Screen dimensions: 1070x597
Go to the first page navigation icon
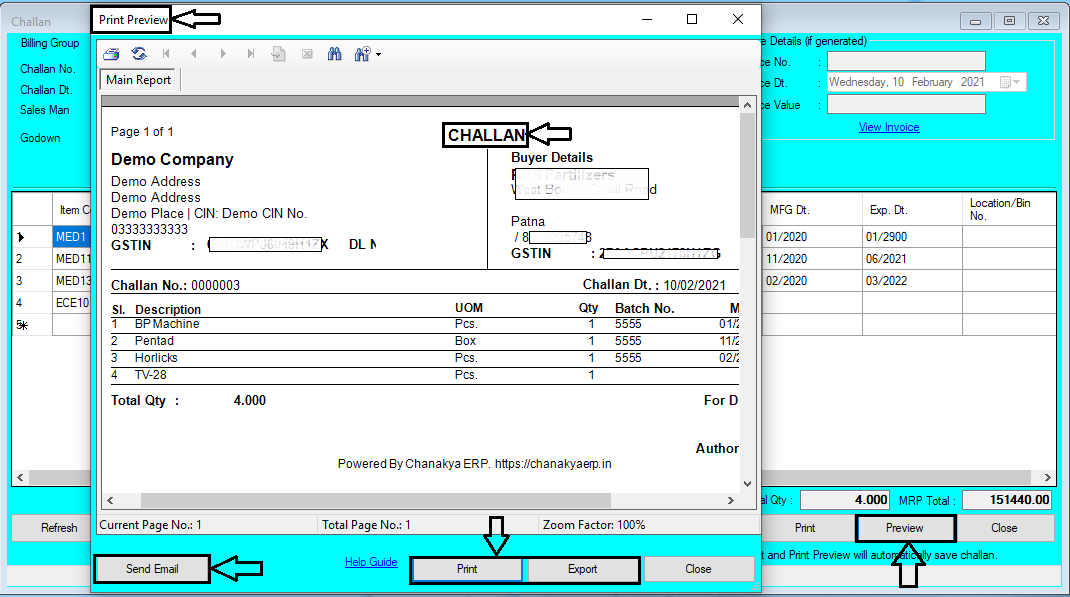[x=166, y=53]
